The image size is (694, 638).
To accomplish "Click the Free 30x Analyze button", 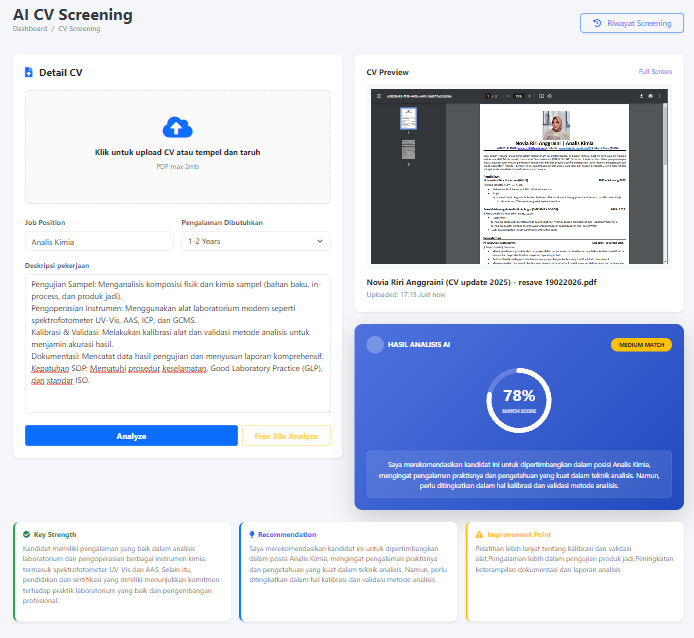I will (286, 436).
